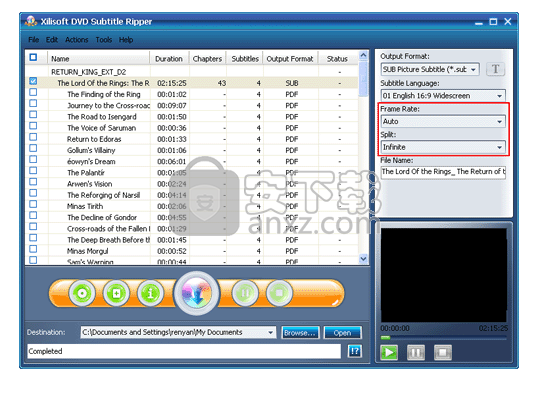The height and width of the screenshot is (395, 554).
Task: Open the Frame Rate dropdown
Action: (443, 121)
